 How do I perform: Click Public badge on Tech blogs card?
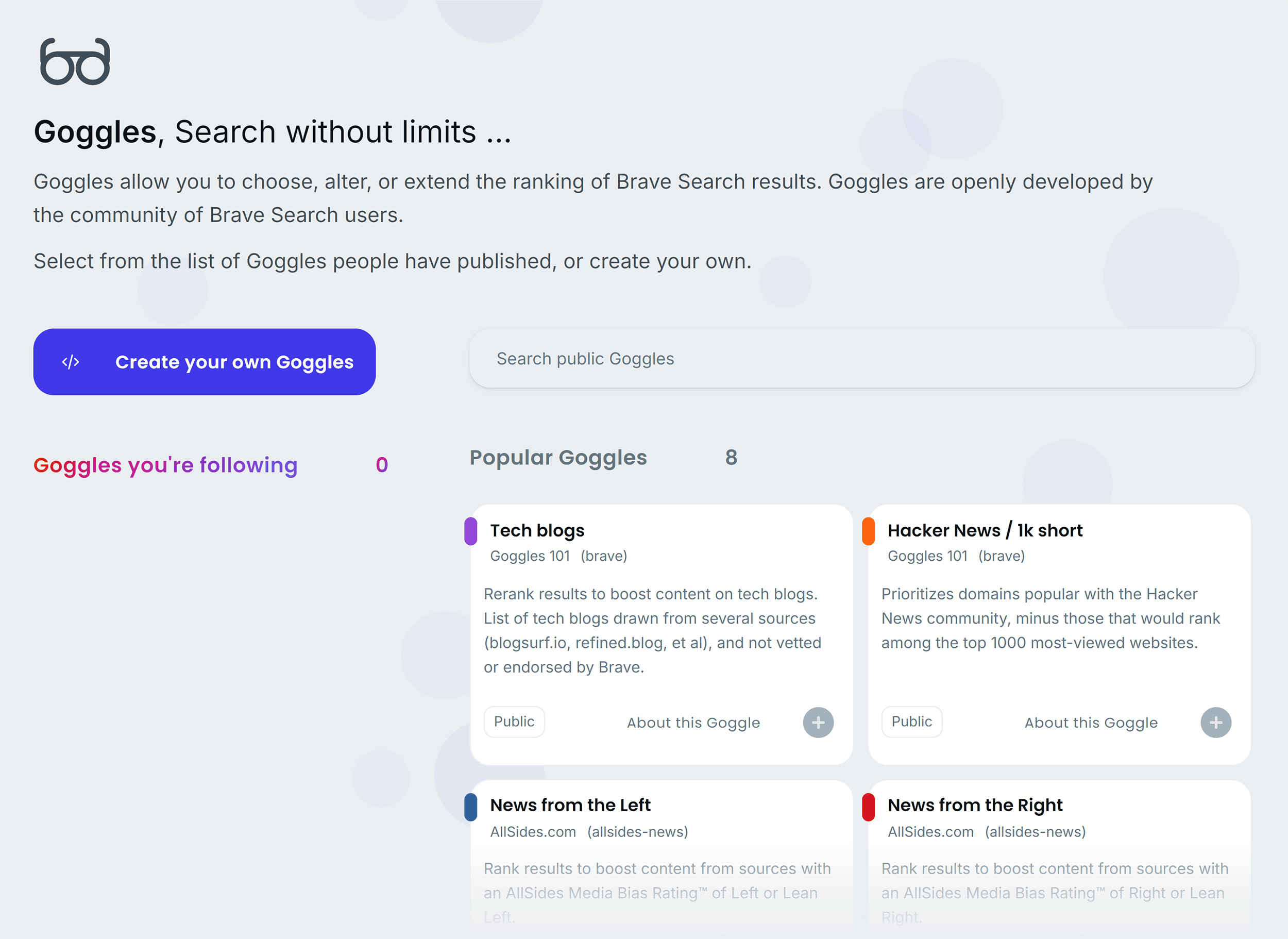[x=514, y=722]
